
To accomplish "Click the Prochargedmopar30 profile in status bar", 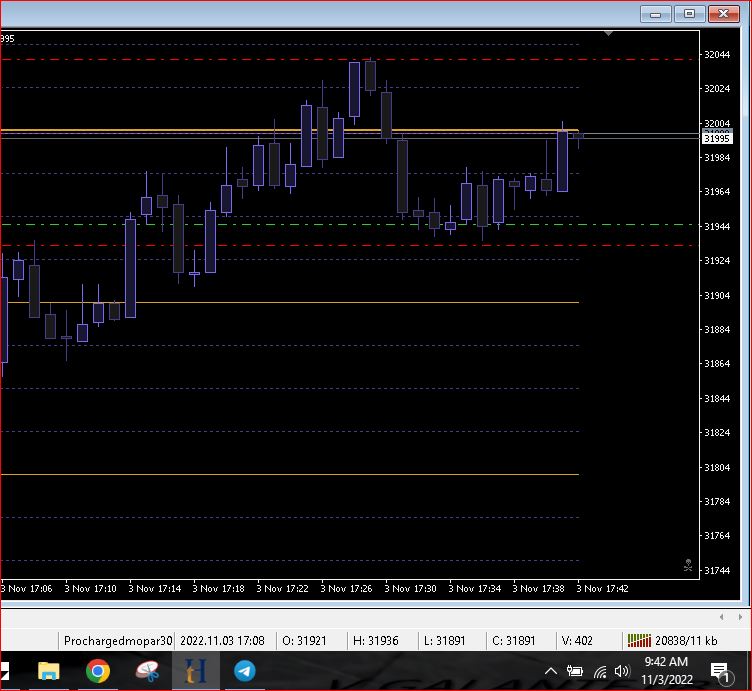I will coord(118,640).
